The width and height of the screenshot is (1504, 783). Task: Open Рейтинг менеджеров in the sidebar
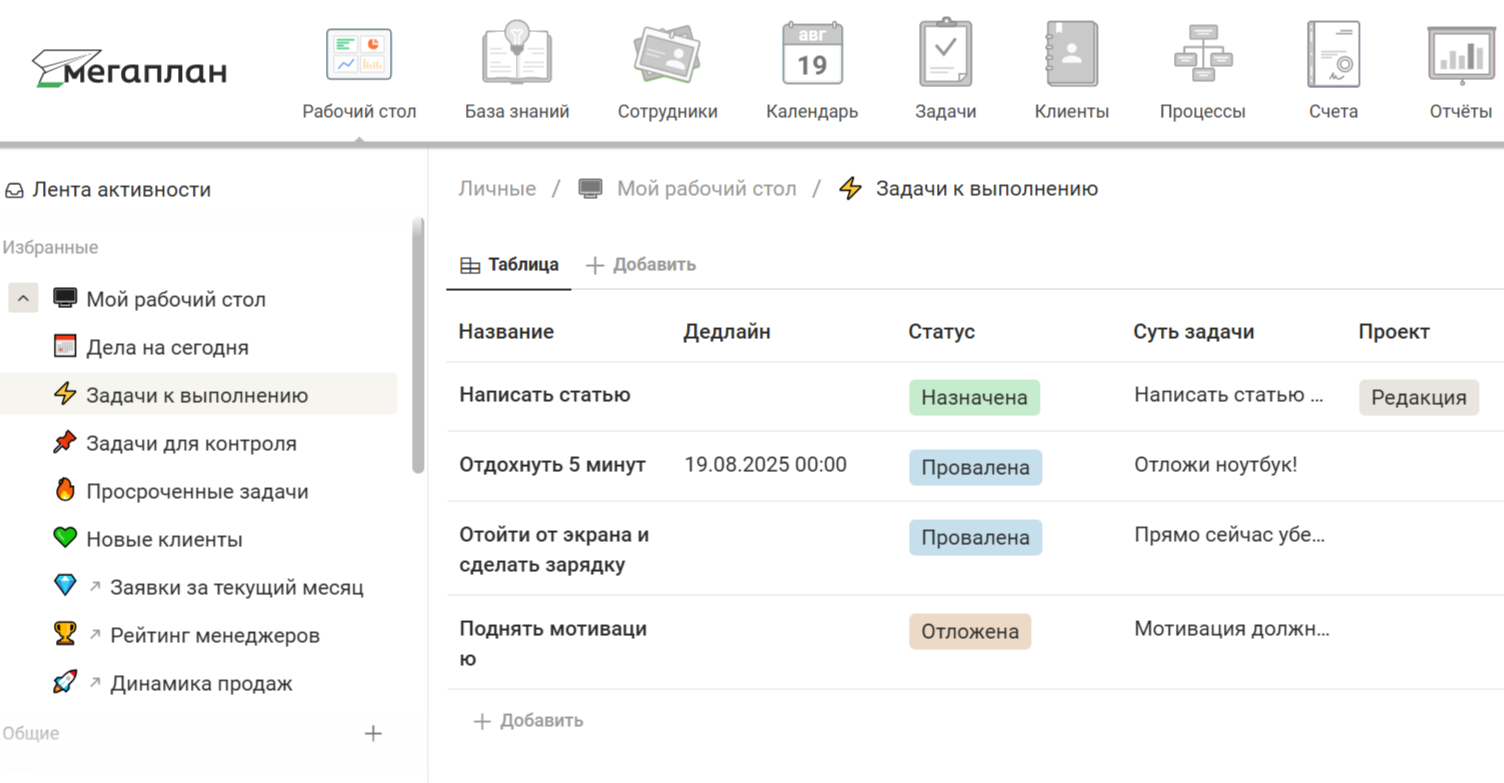[x=214, y=635]
